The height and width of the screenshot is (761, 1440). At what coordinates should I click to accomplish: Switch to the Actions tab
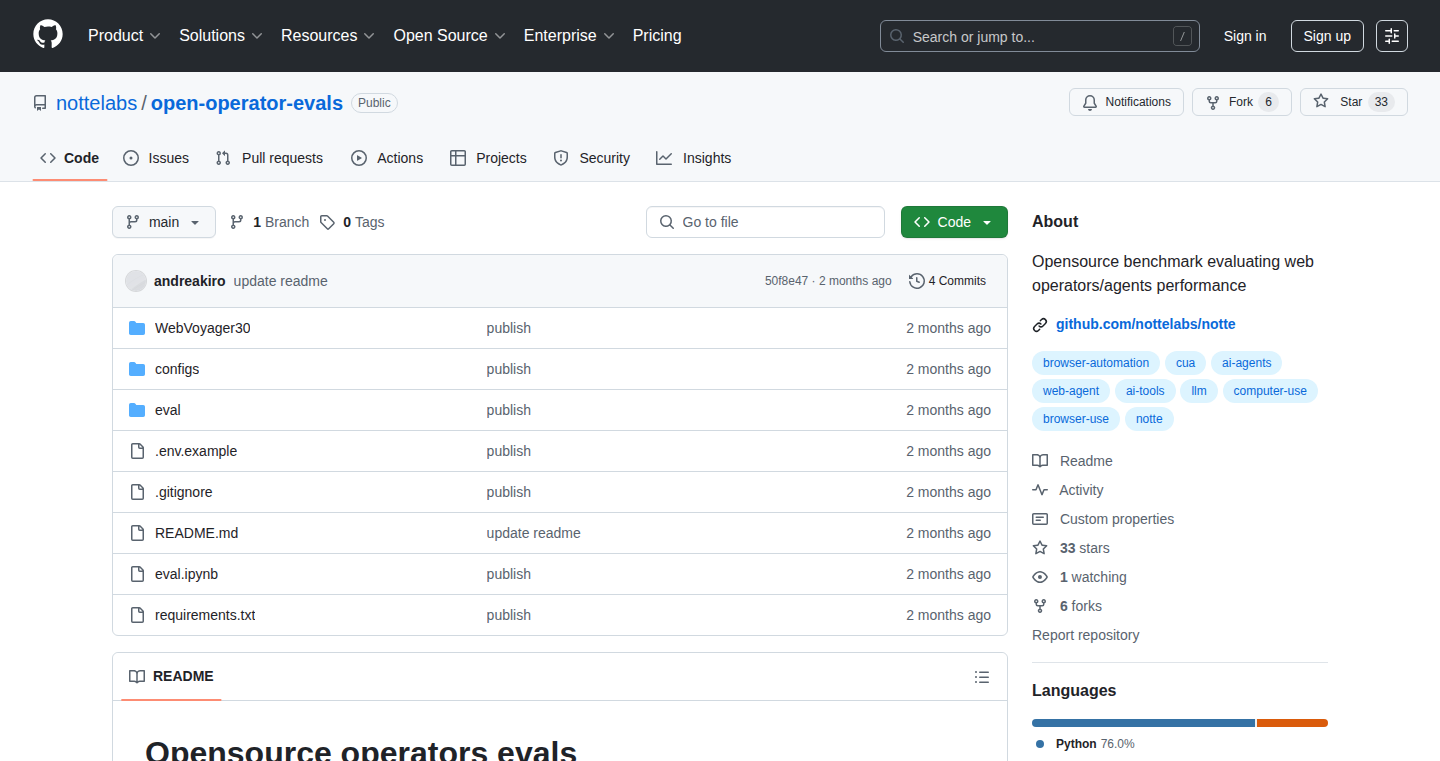(x=387, y=158)
